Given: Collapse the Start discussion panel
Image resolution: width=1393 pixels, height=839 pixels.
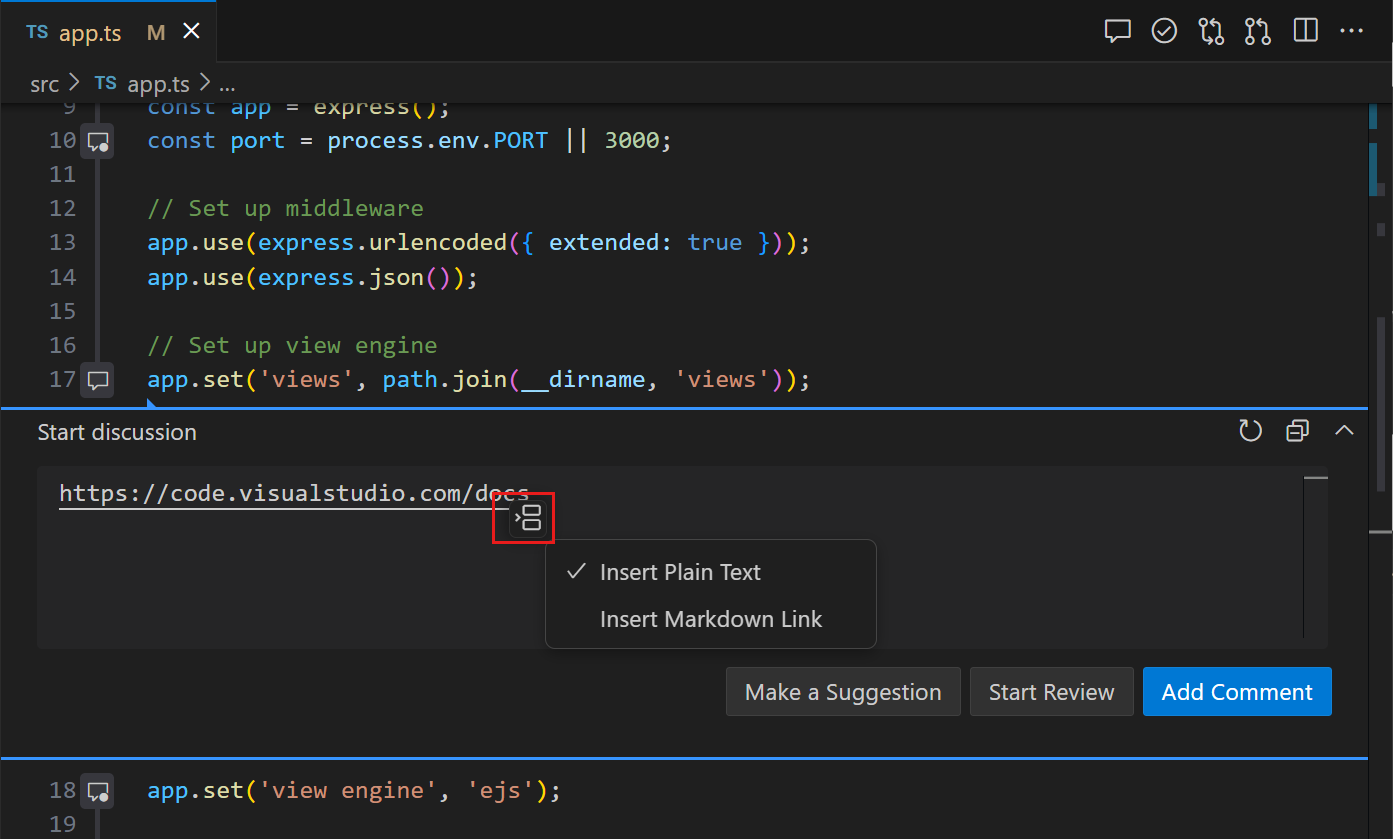Looking at the screenshot, I should tap(1344, 430).
